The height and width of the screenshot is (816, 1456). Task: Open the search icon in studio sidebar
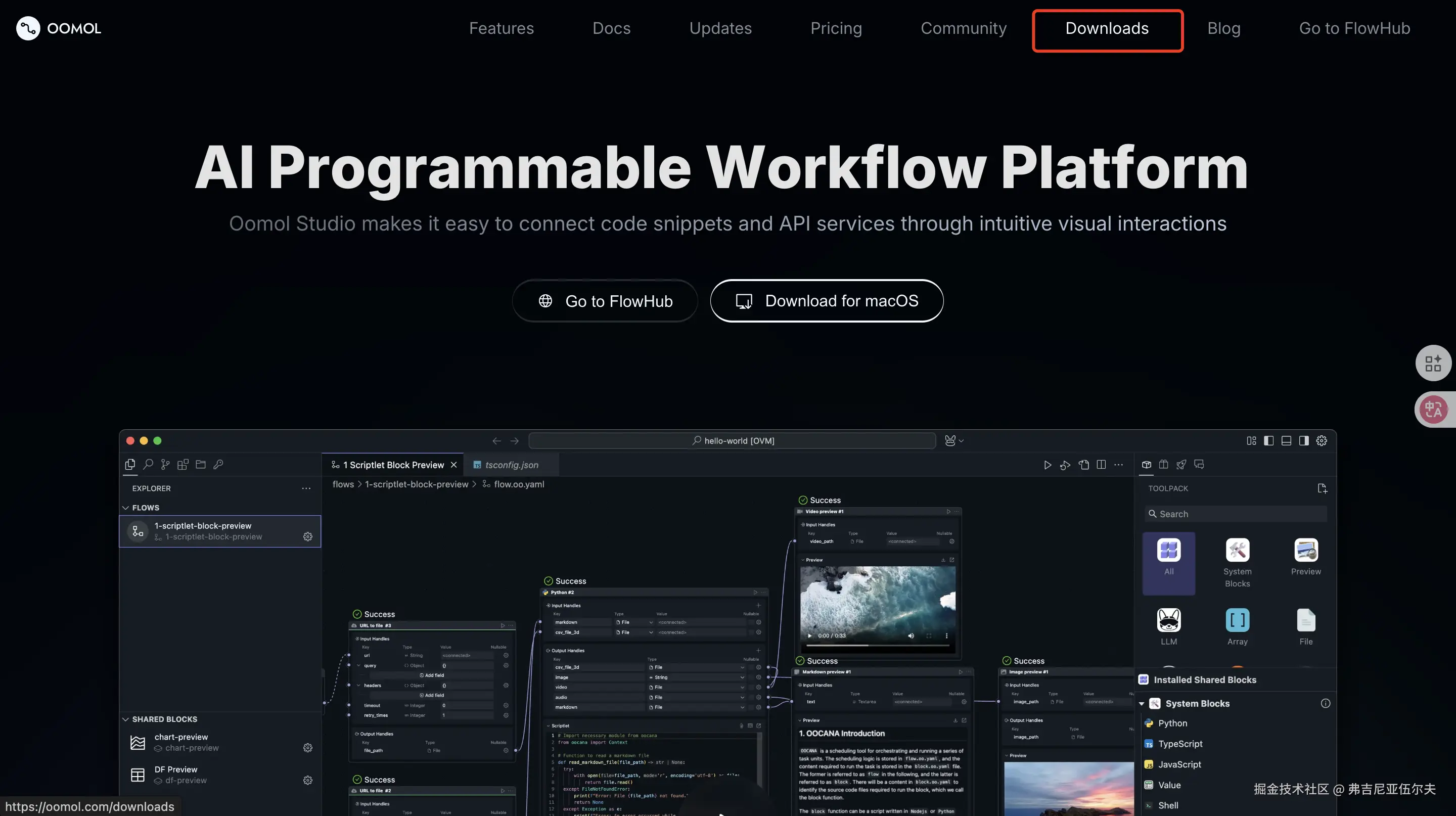click(x=148, y=465)
